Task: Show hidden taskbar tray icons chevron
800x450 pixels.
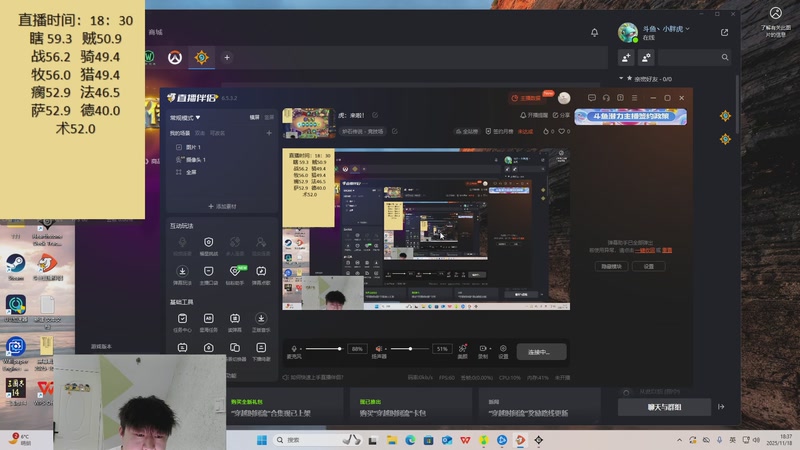Action: [679, 440]
